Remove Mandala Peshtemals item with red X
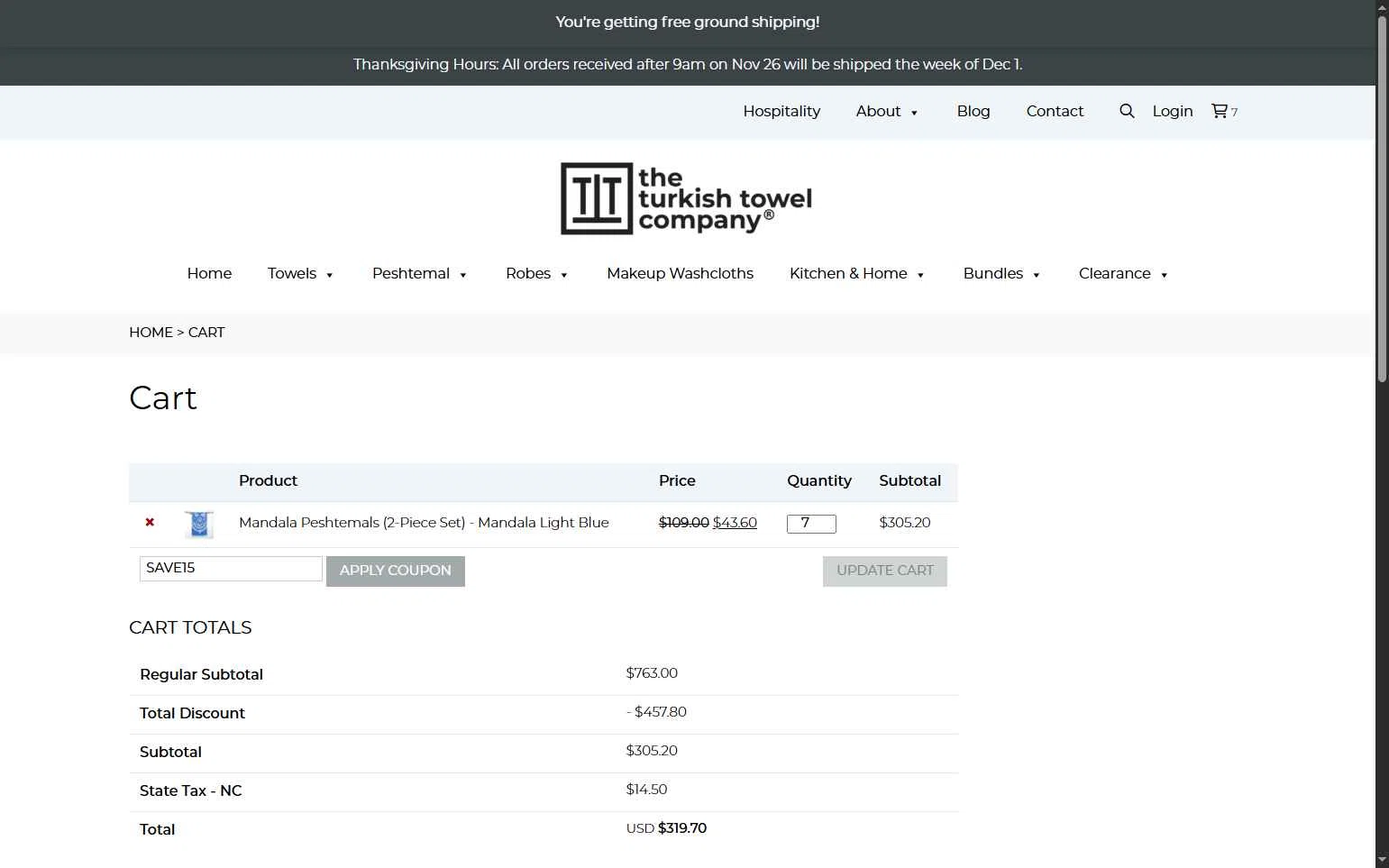This screenshot has width=1389, height=868. pos(150,522)
